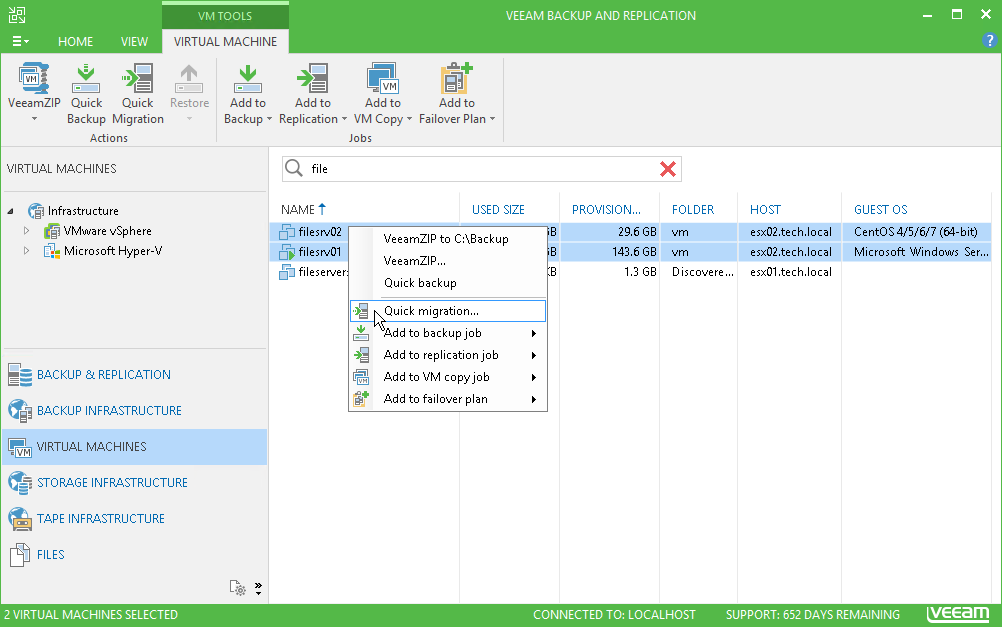This screenshot has height=627, width=1002.
Task: Click the Infrastructure tree node icon
Action: pos(36,211)
